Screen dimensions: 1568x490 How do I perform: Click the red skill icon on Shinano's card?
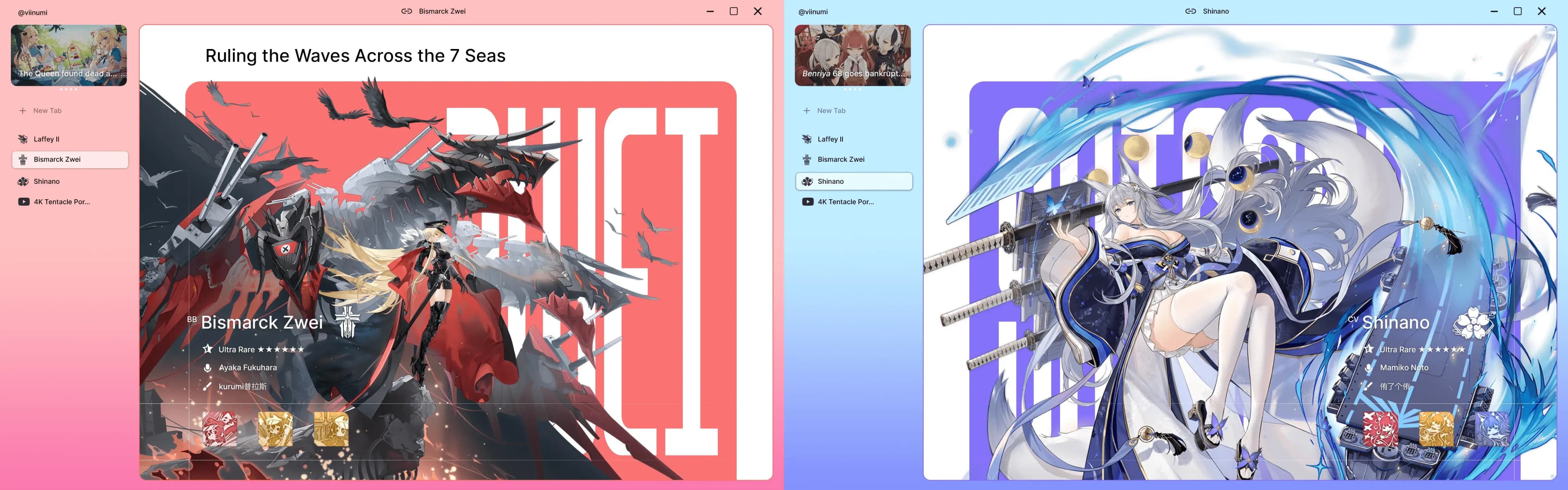[1381, 428]
